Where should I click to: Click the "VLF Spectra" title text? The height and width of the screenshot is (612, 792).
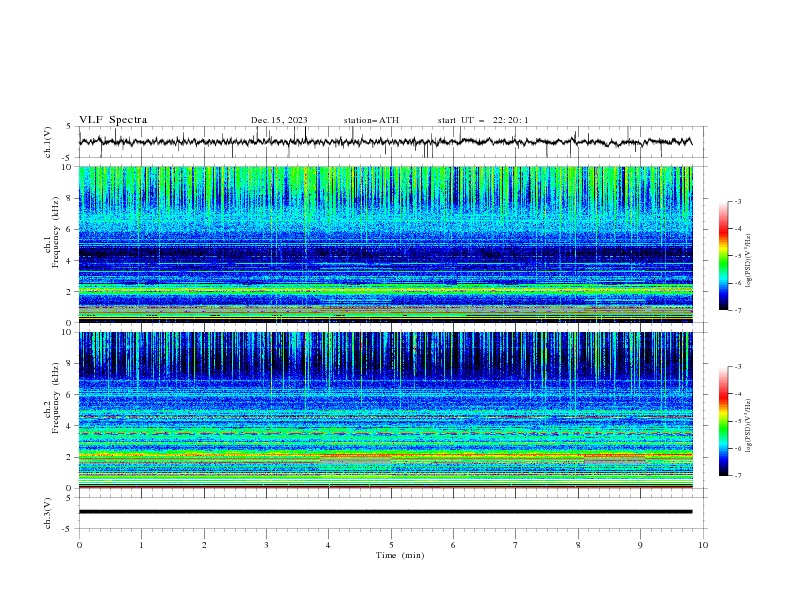coord(113,120)
